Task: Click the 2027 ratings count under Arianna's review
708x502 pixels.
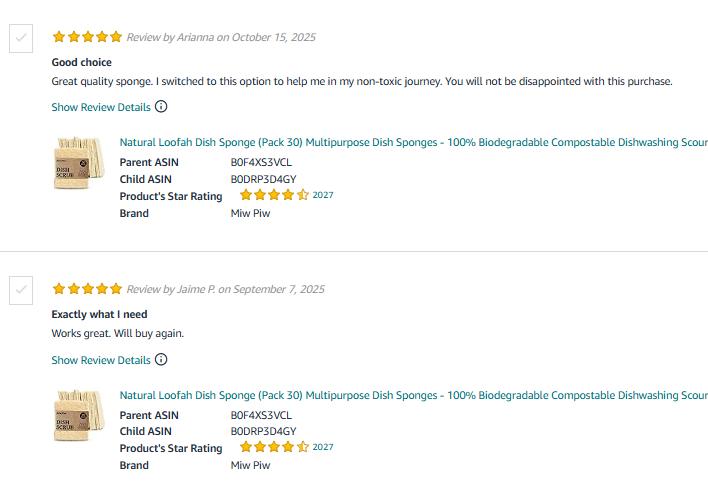Action: pyautogui.click(x=323, y=195)
